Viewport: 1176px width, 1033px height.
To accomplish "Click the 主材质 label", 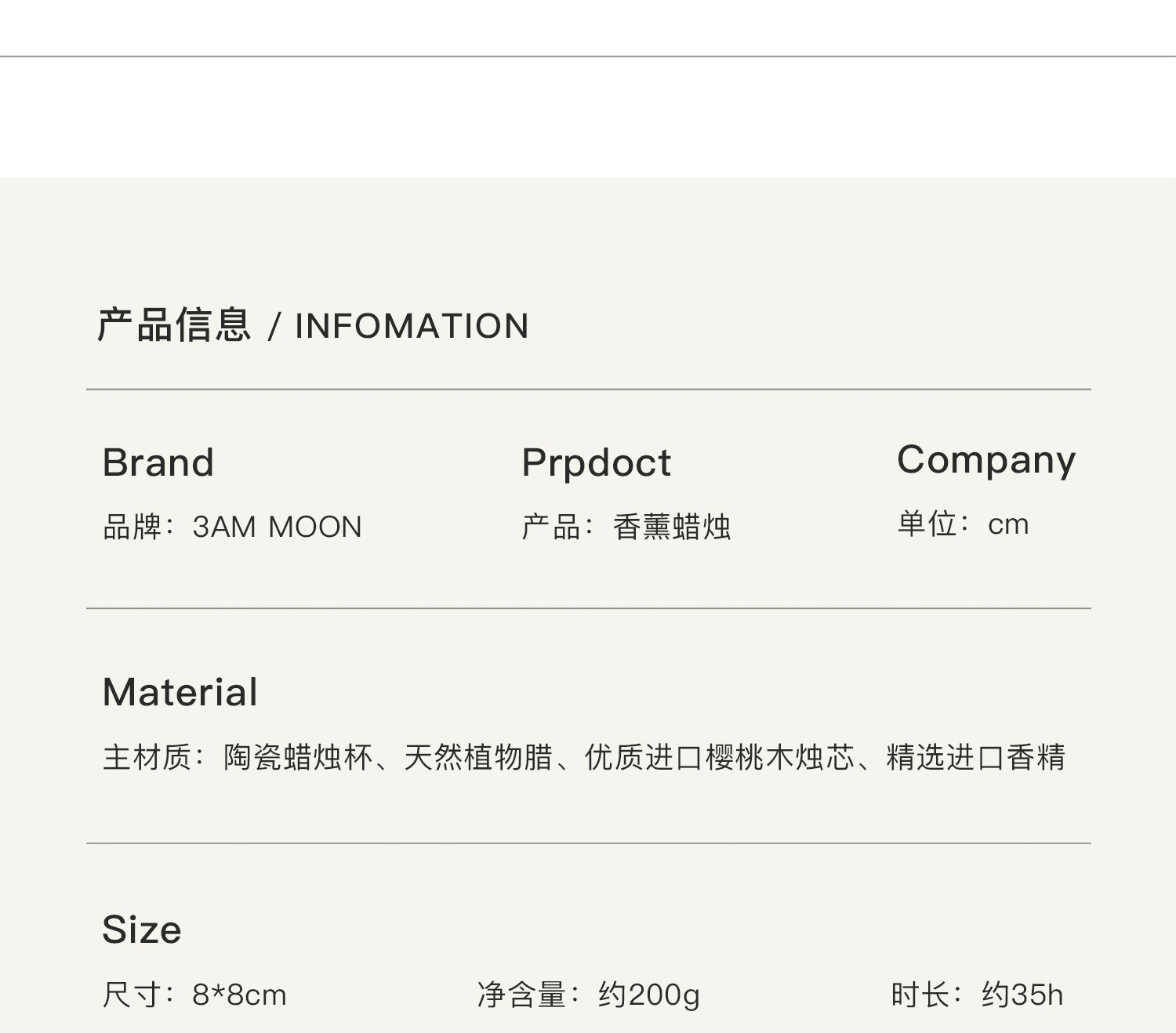I will pos(147,757).
